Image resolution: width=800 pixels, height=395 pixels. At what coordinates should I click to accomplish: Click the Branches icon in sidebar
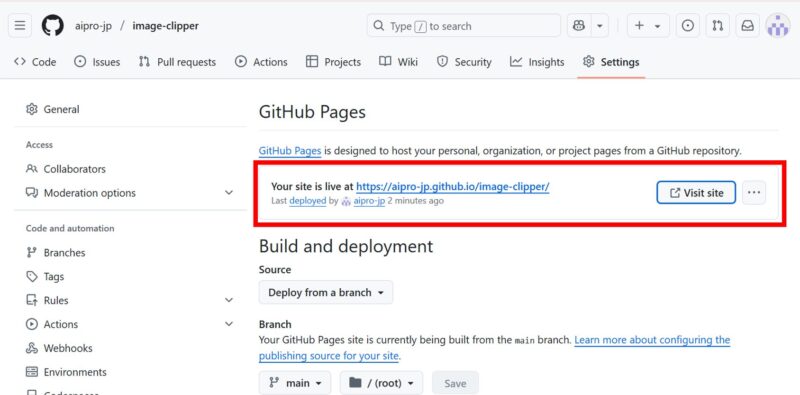pyautogui.click(x=32, y=253)
